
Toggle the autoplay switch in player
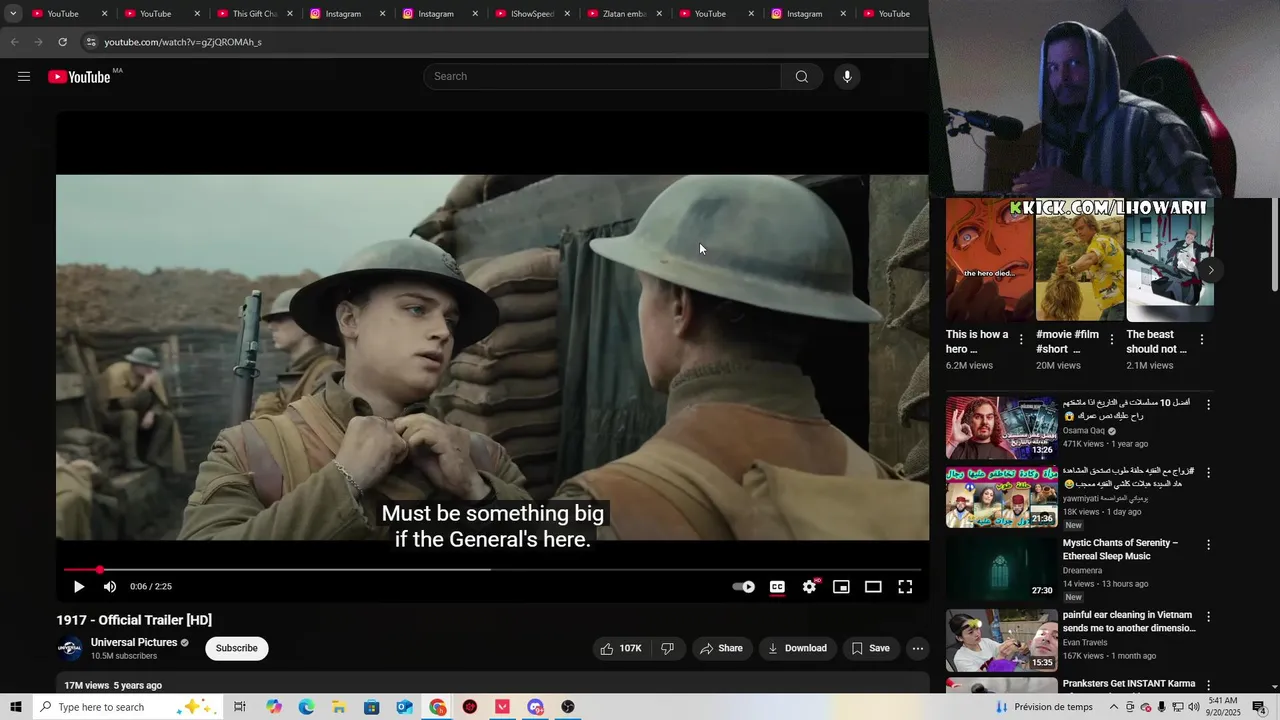(x=744, y=587)
